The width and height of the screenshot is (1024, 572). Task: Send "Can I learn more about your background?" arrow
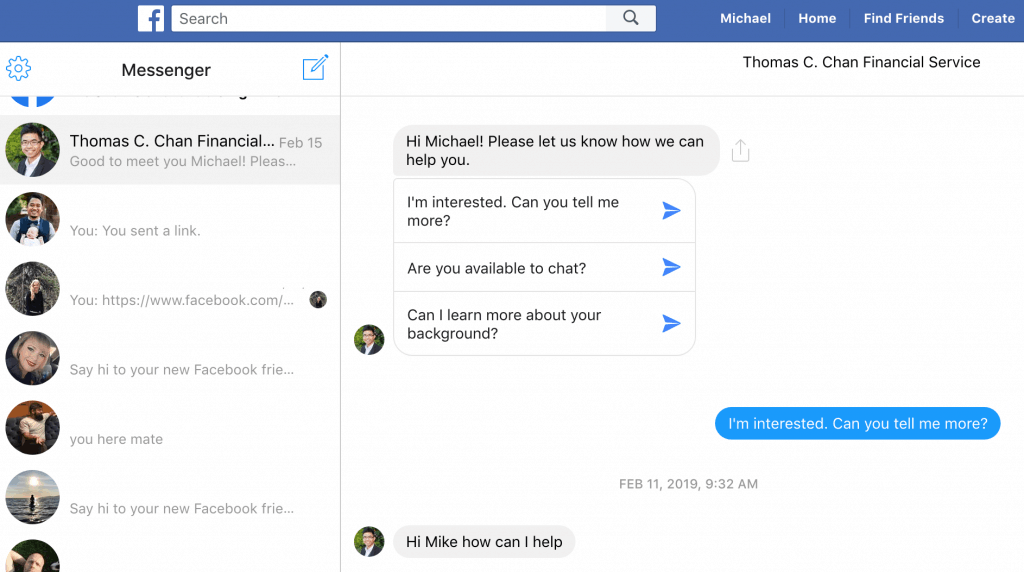(671, 323)
